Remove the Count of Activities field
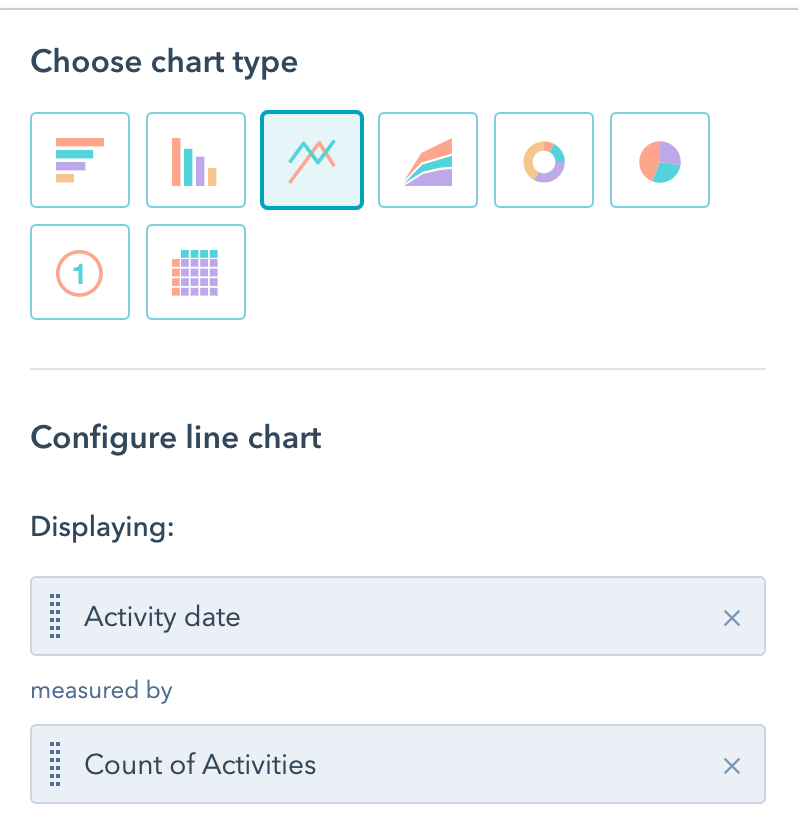 click(732, 766)
